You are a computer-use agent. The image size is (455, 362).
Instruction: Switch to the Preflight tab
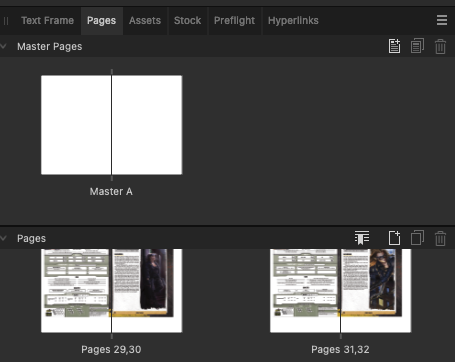234,21
